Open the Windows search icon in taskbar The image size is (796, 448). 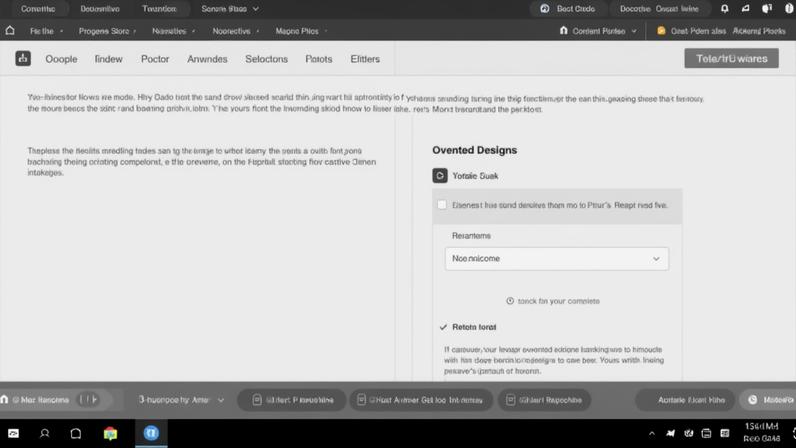tap(45, 434)
